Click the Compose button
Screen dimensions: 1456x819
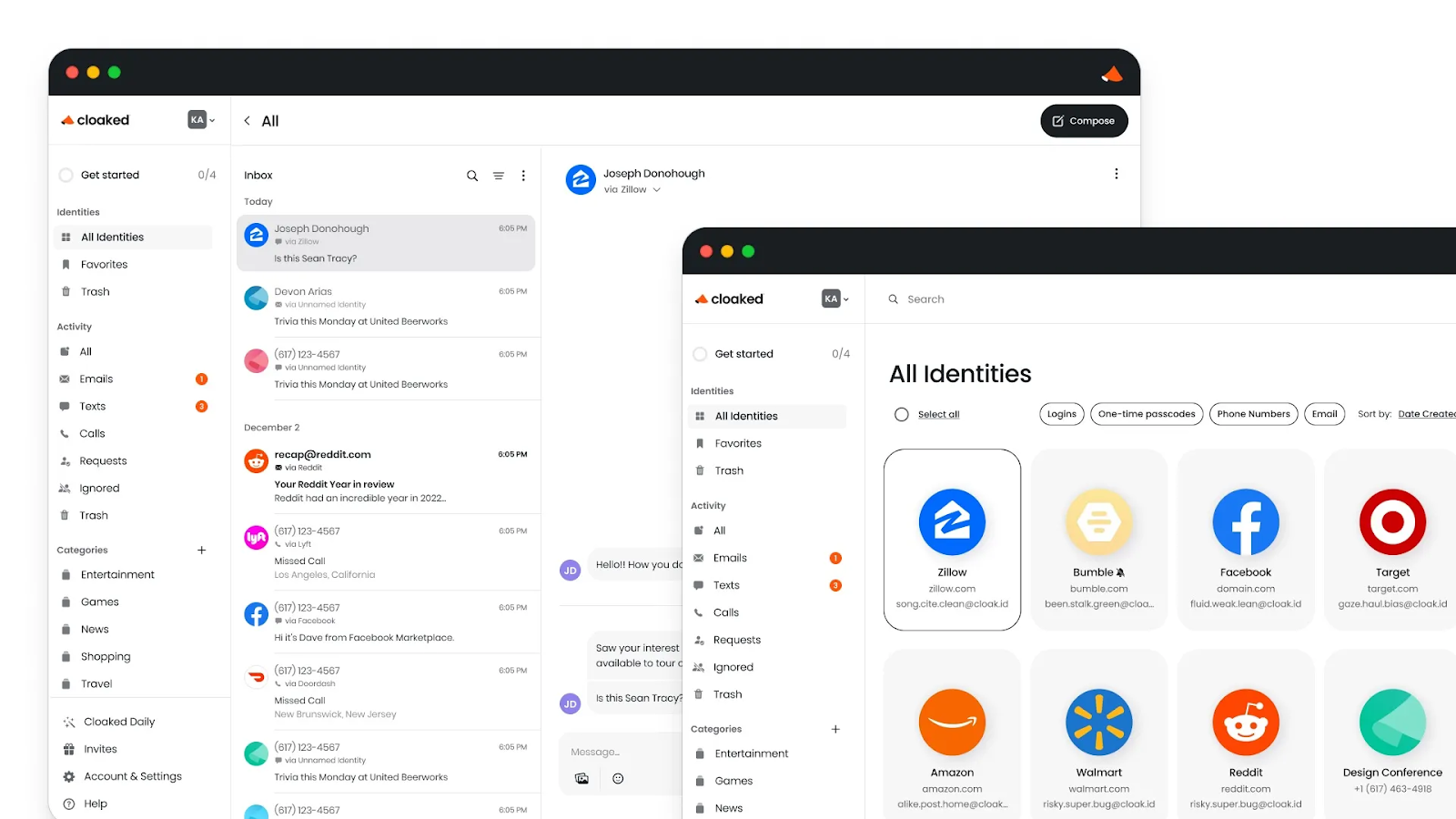pos(1084,121)
